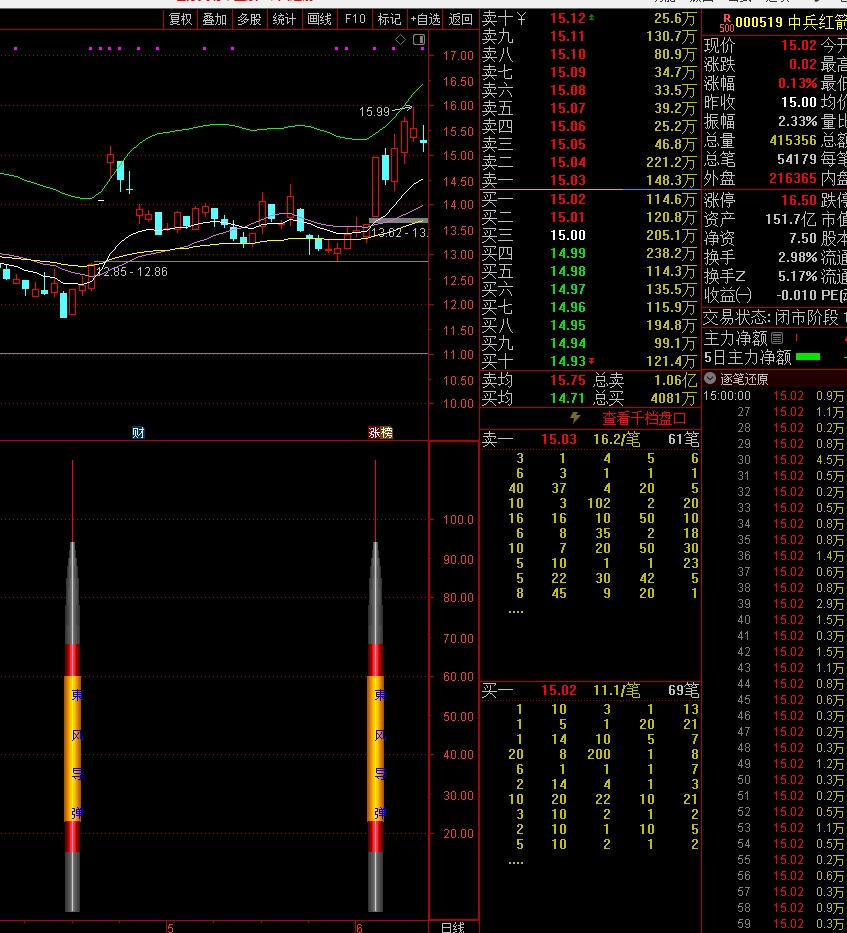Click the 日线 period label
The height and width of the screenshot is (933, 847).
pyautogui.click(x=452, y=926)
